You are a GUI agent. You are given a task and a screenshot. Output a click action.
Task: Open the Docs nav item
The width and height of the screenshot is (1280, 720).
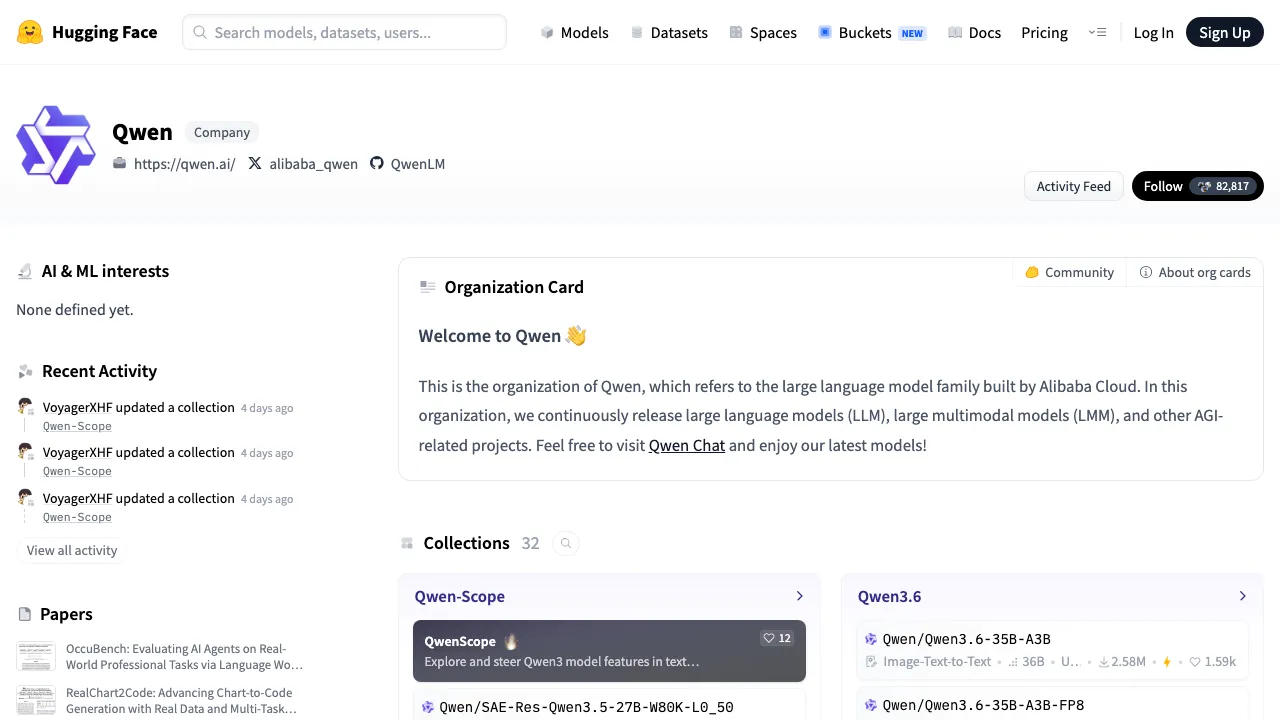974,32
